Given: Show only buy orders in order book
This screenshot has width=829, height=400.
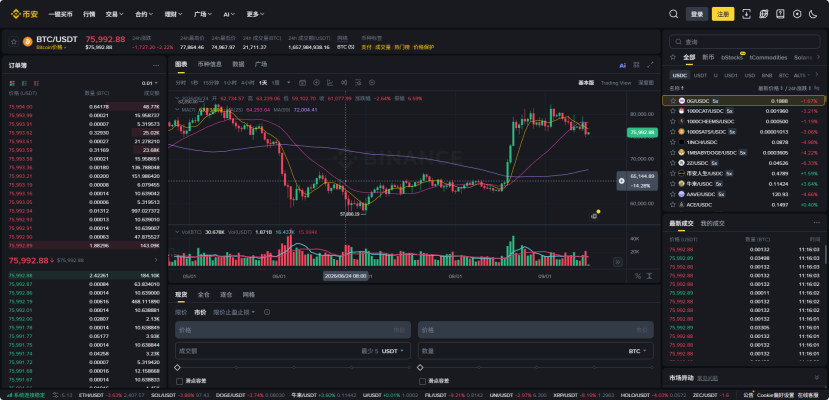Looking at the screenshot, I should click(x=24, y=83).
